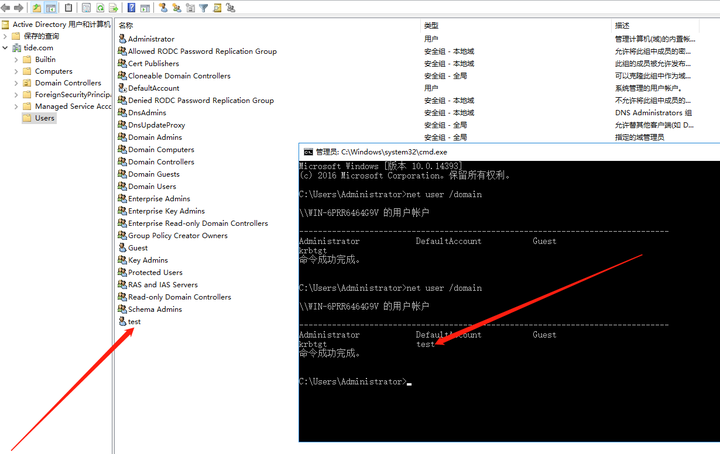Click the find objects toolbar icon

tap(217, 8)
